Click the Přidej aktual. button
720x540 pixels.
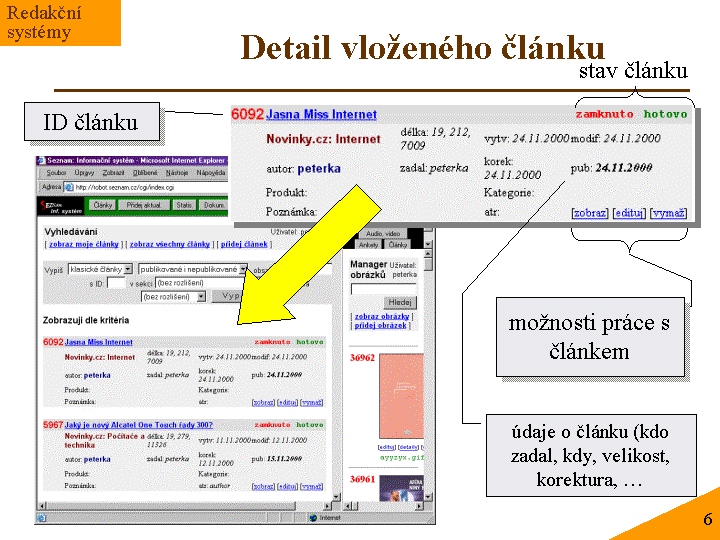[x=144, y=205]
